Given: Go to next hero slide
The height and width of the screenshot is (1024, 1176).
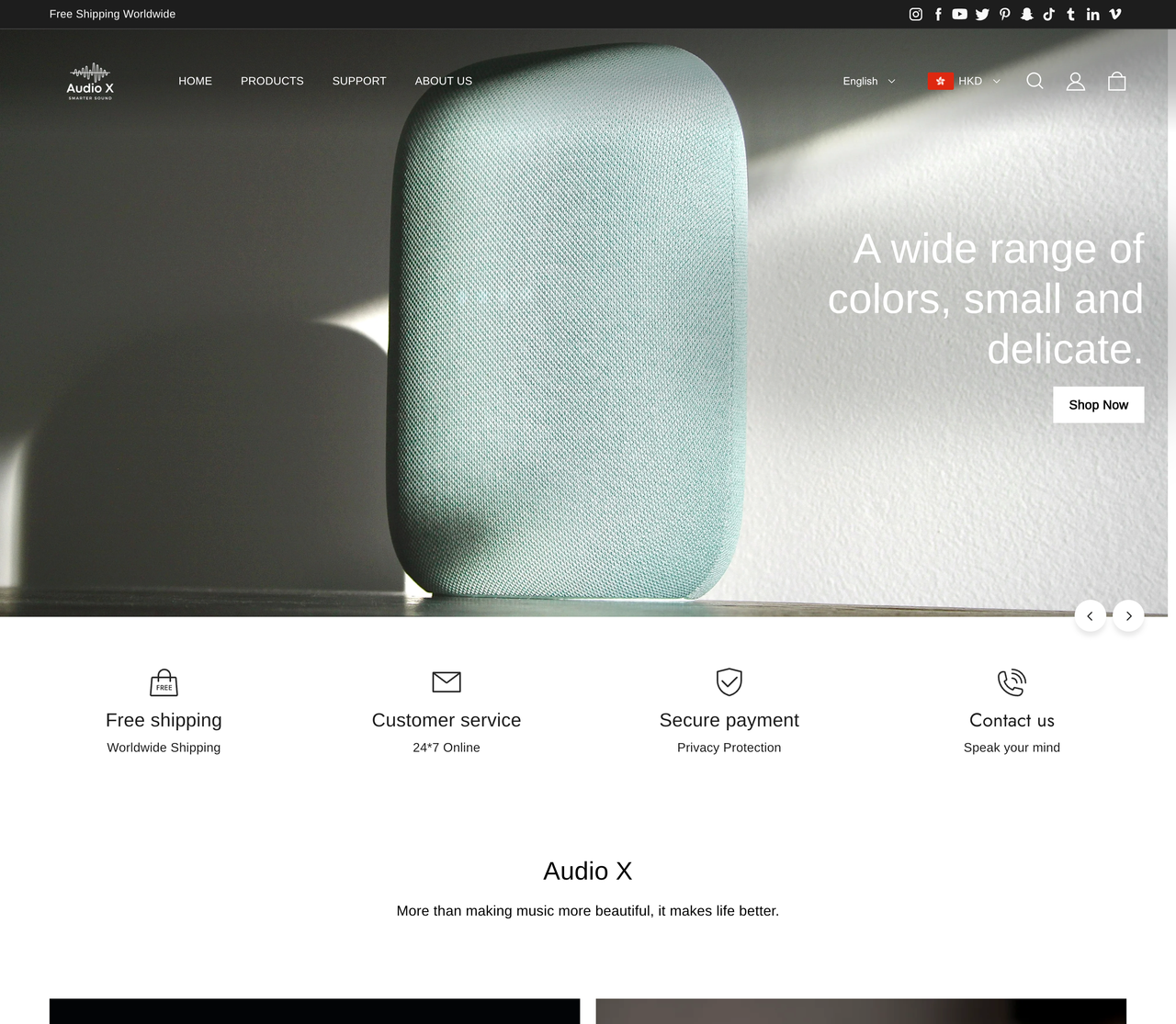Looking at the screenshot, I should (x=1128, y=616).
